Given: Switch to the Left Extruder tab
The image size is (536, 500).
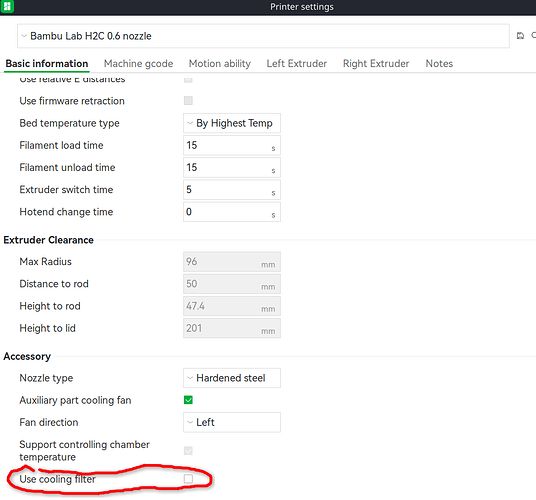Looking at the screenshot, I should [x=297, y=64].
